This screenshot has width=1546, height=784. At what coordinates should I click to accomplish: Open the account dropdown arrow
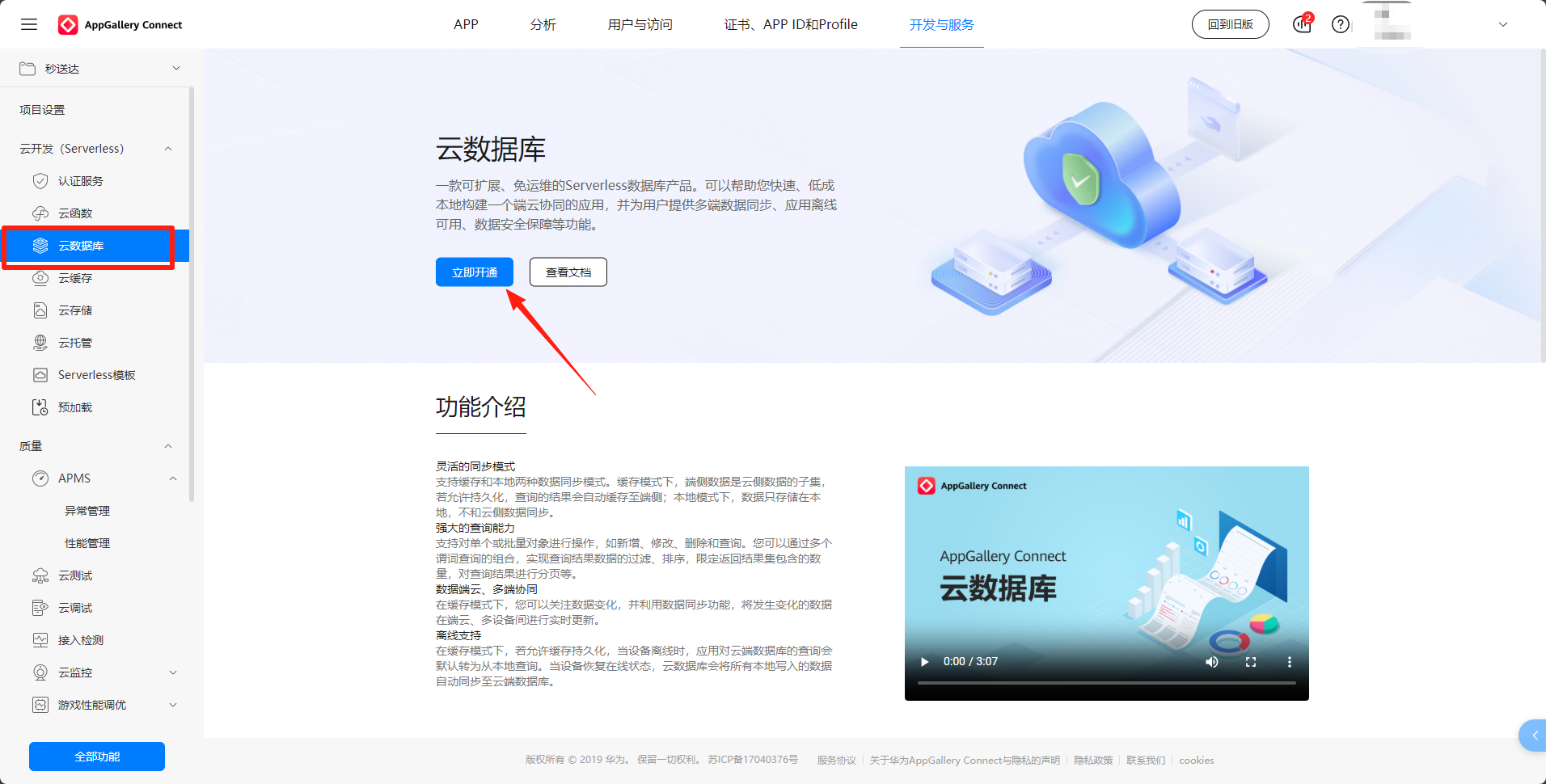pos(1503,24)
